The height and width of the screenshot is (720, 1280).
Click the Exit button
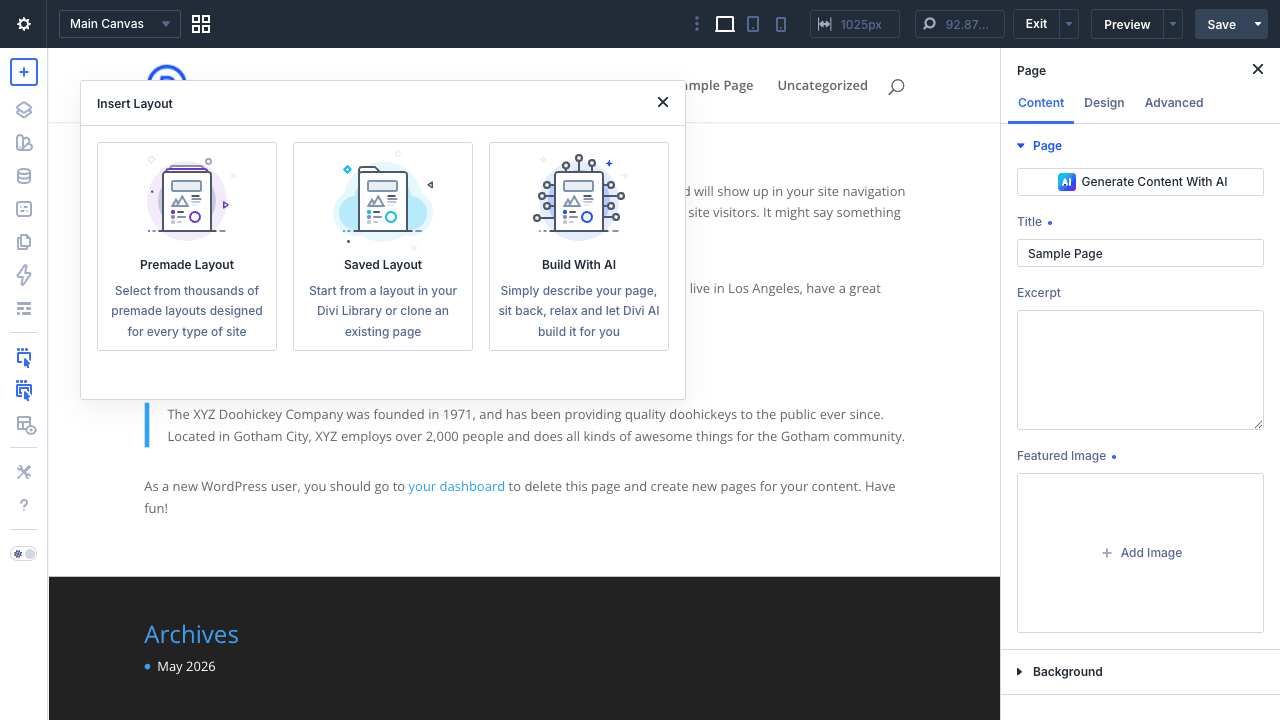pos(1037,24)
